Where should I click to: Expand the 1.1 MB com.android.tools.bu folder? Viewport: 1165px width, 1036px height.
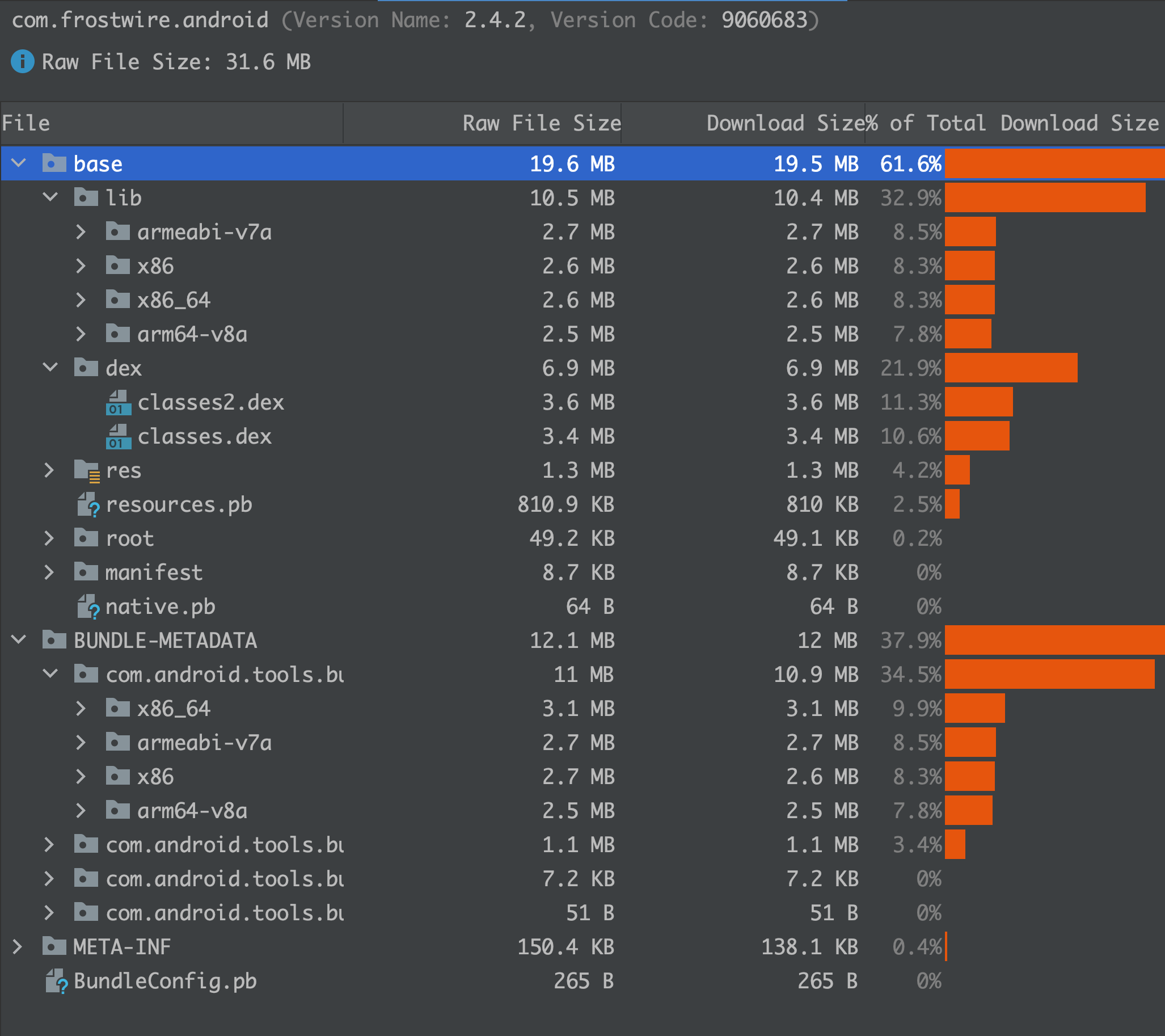coord(49,844)
